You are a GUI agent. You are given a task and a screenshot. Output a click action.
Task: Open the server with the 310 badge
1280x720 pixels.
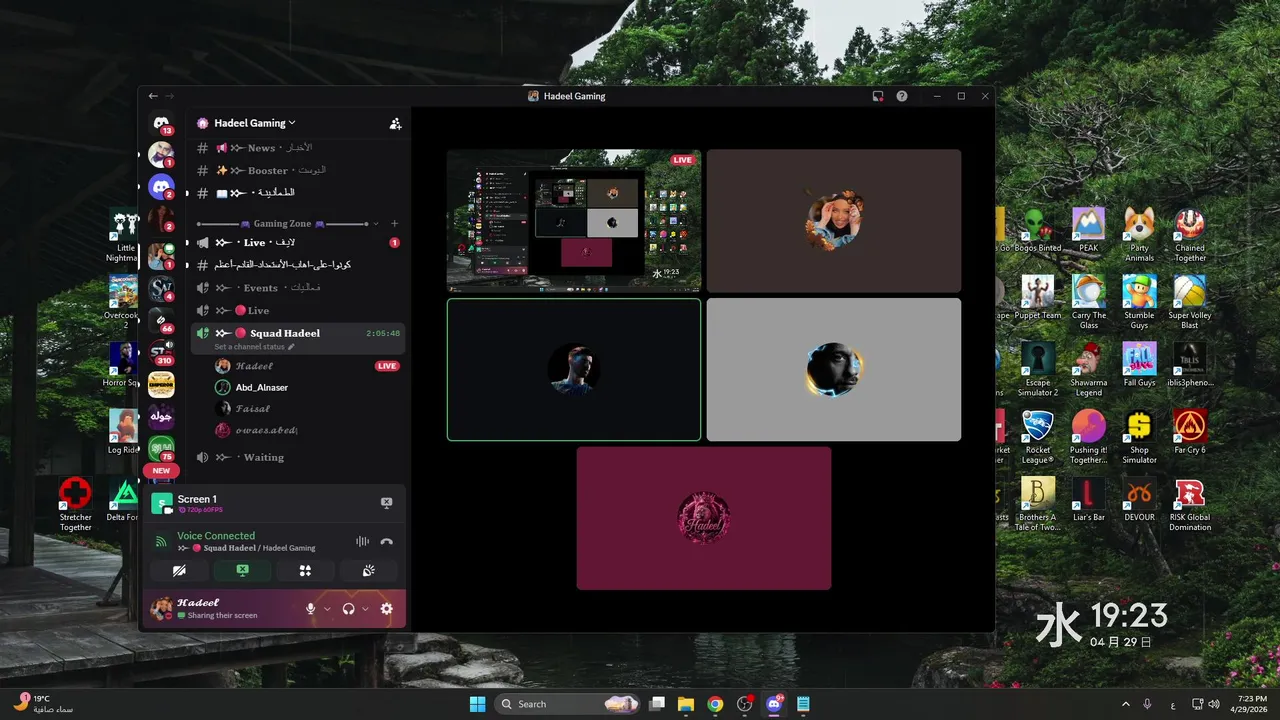[160, 352]
